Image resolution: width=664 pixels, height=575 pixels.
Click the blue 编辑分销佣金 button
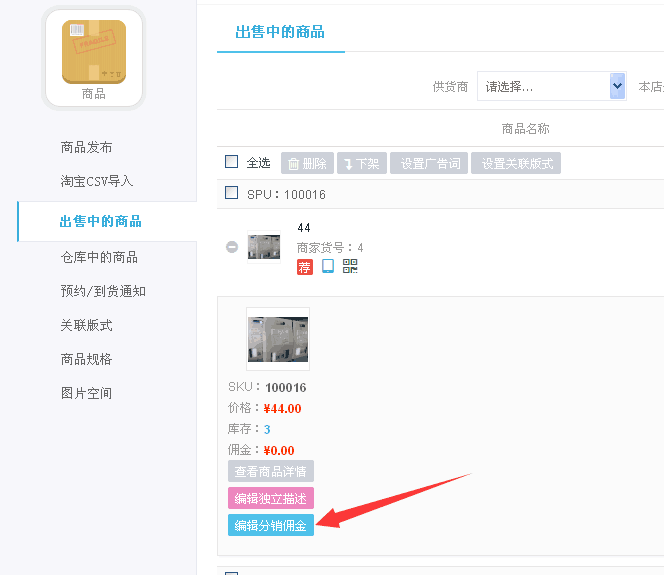point(271,525)
